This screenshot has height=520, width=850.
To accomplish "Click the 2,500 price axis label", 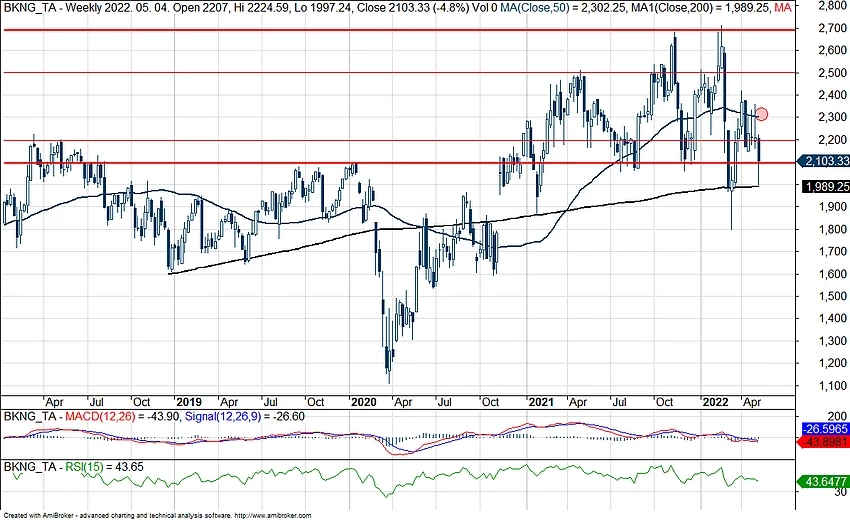I will pos(832,73).
